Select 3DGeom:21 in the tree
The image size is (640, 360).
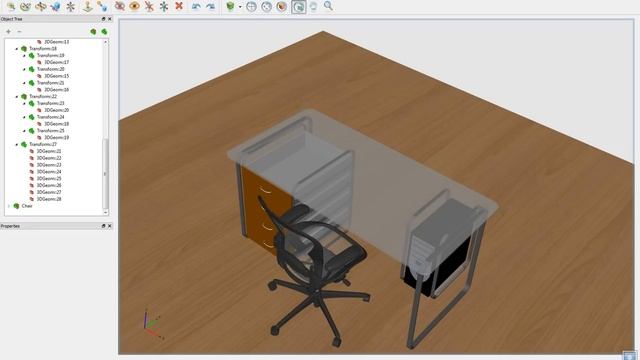tap(49, 151)
